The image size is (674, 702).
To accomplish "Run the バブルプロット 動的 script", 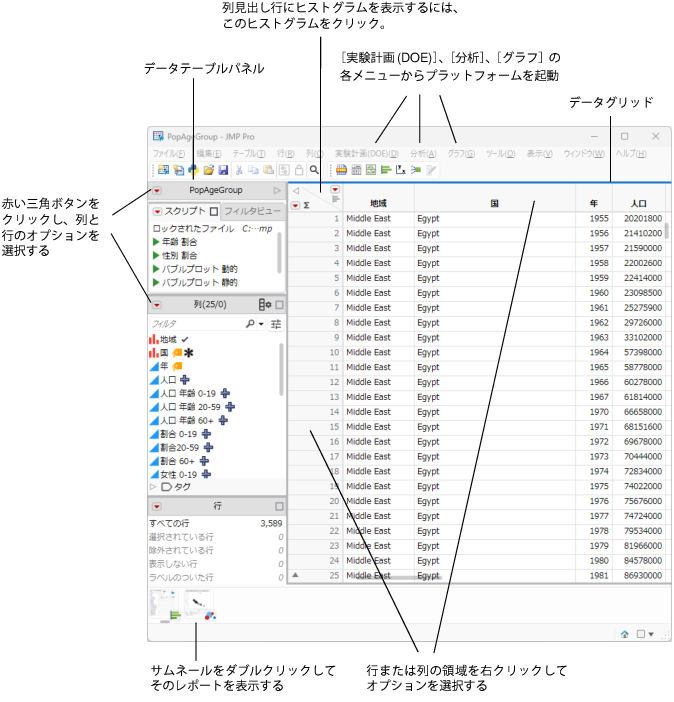I will point(195,269).
